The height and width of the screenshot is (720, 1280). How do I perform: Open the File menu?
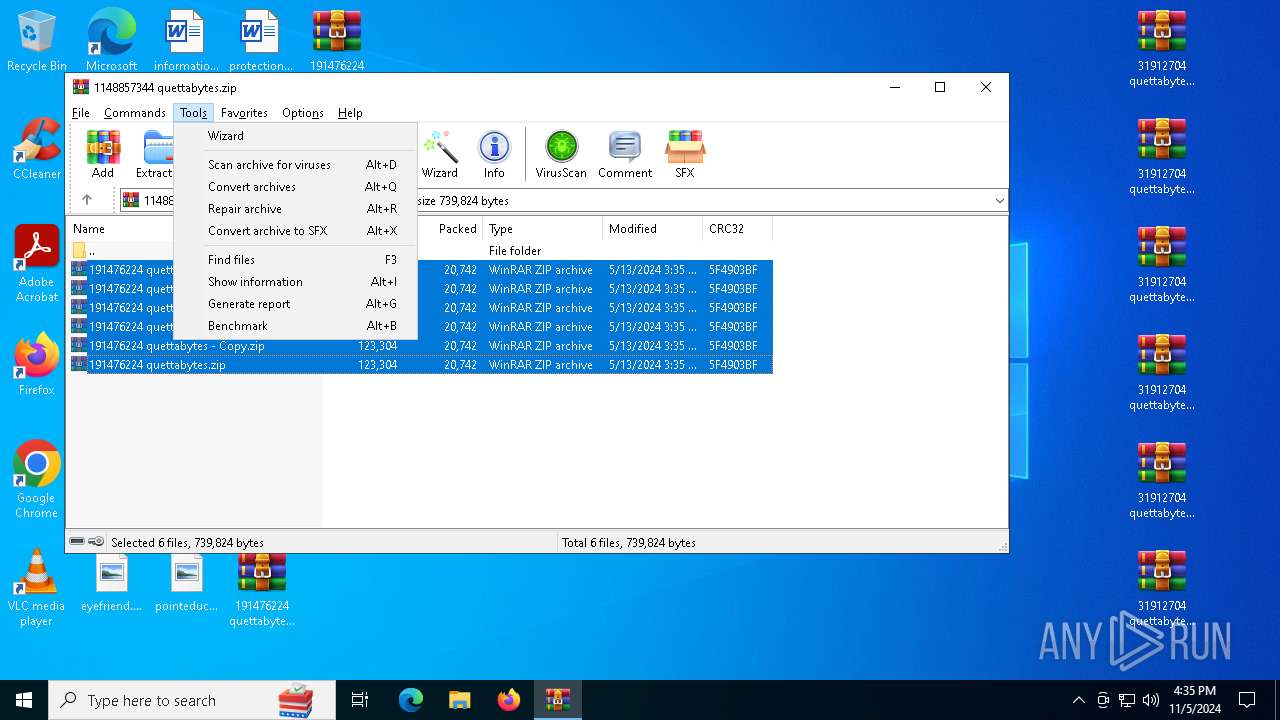click(81, 113)
